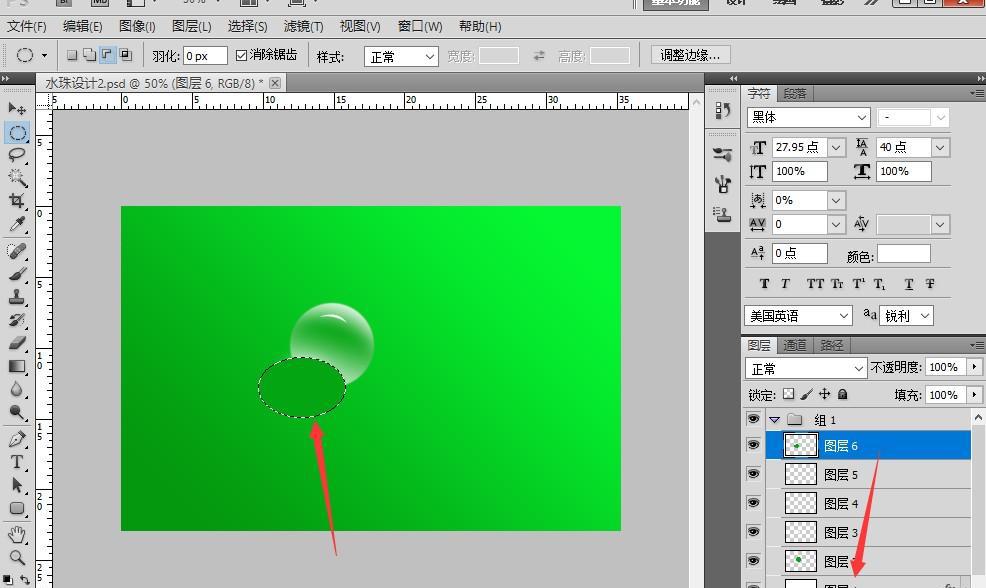Hide 图层 5 visibility eye
986x588 pixels.
tap(753, 474)
